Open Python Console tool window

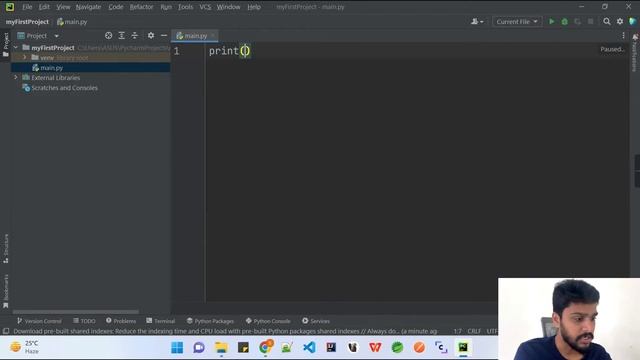pos(268,321)
